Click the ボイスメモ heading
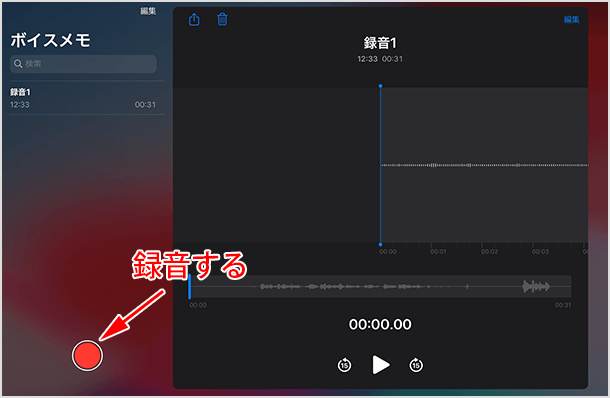Screen dimensions: 610x398 click(51, 40)
